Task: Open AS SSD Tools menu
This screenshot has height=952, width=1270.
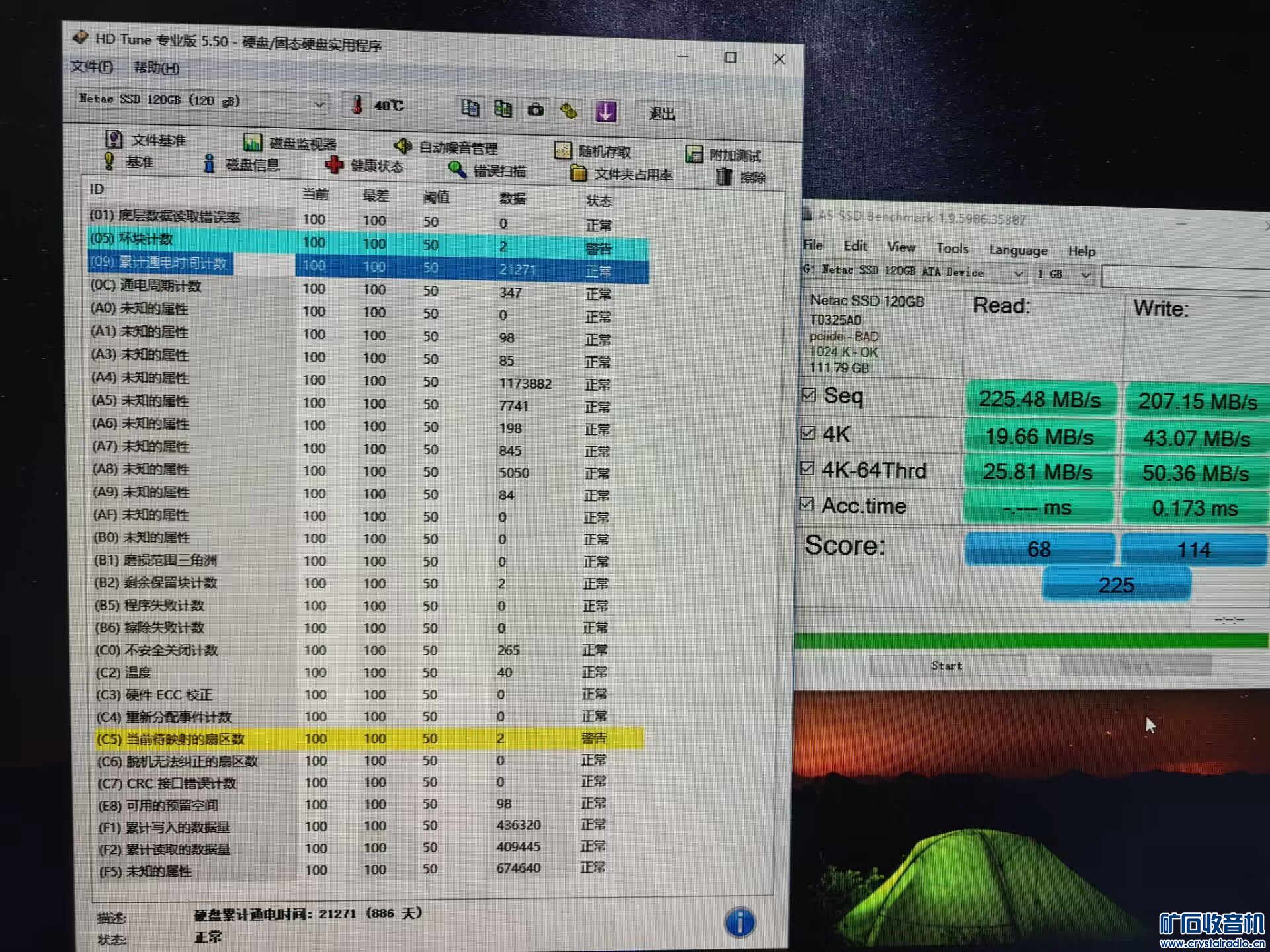Action: [x=952, y=249]
